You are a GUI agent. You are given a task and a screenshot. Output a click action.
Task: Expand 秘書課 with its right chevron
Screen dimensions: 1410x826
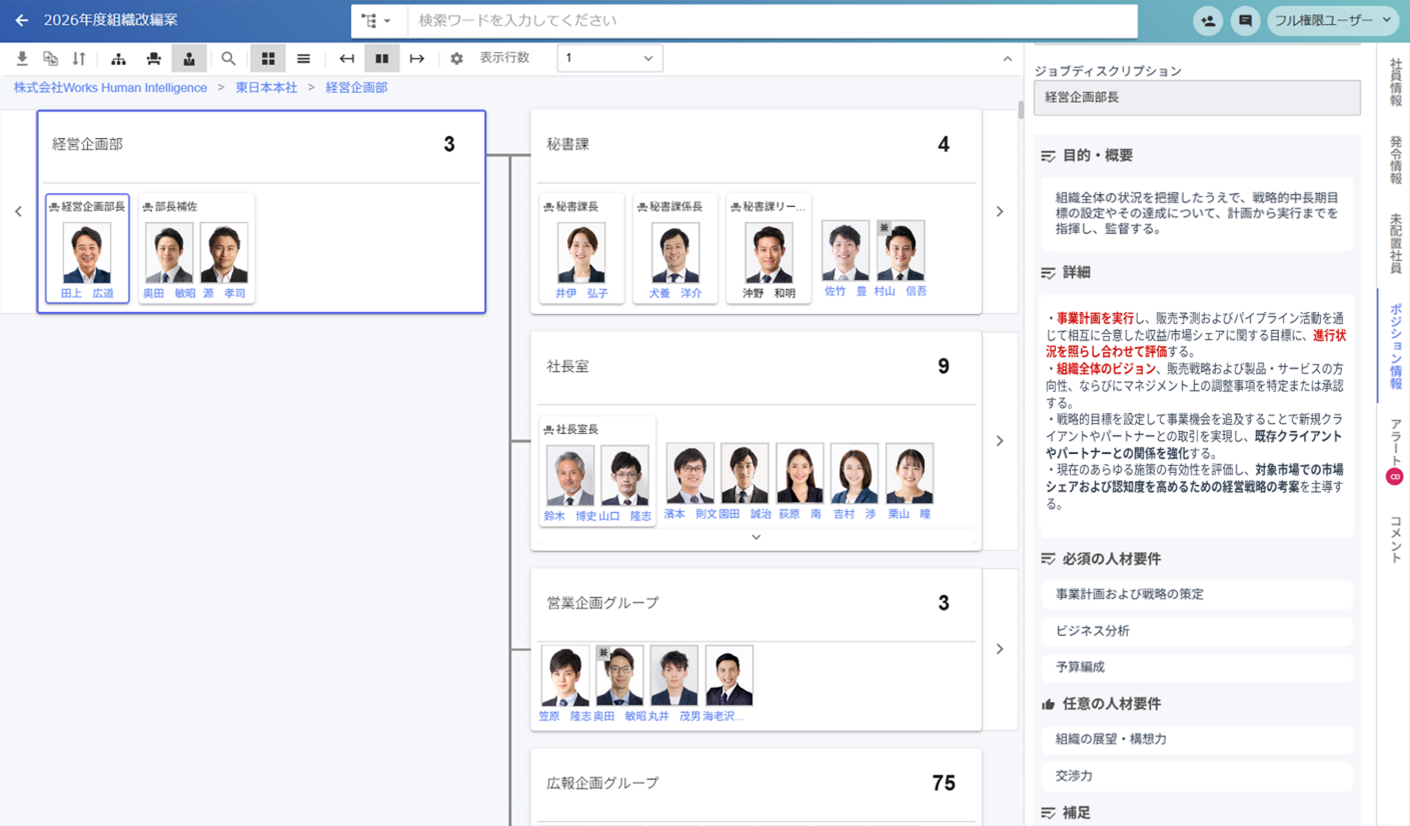(x=999, y=211)
